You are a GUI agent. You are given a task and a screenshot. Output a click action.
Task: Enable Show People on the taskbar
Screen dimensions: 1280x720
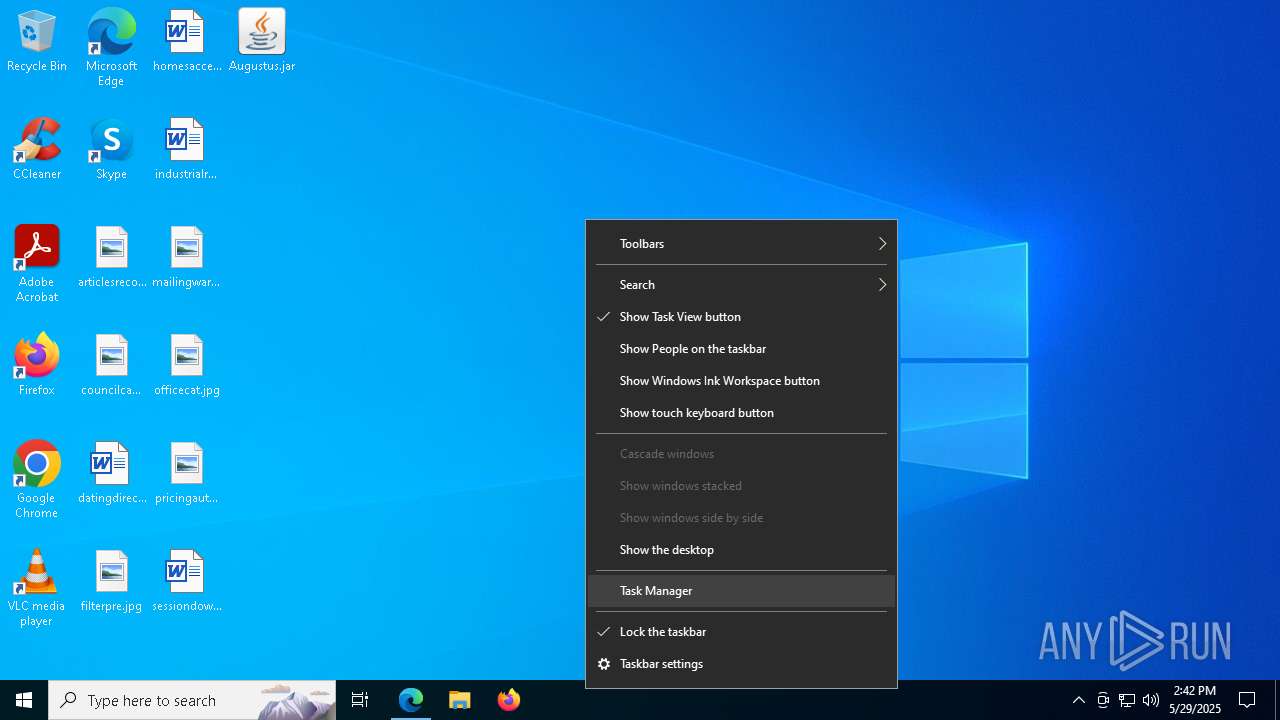(741, 349)
